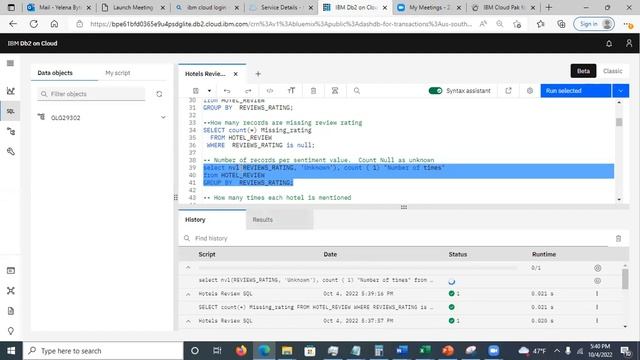
Task: Open overflow menu for 5:37:57 PM entry
Action: [597, 321]
